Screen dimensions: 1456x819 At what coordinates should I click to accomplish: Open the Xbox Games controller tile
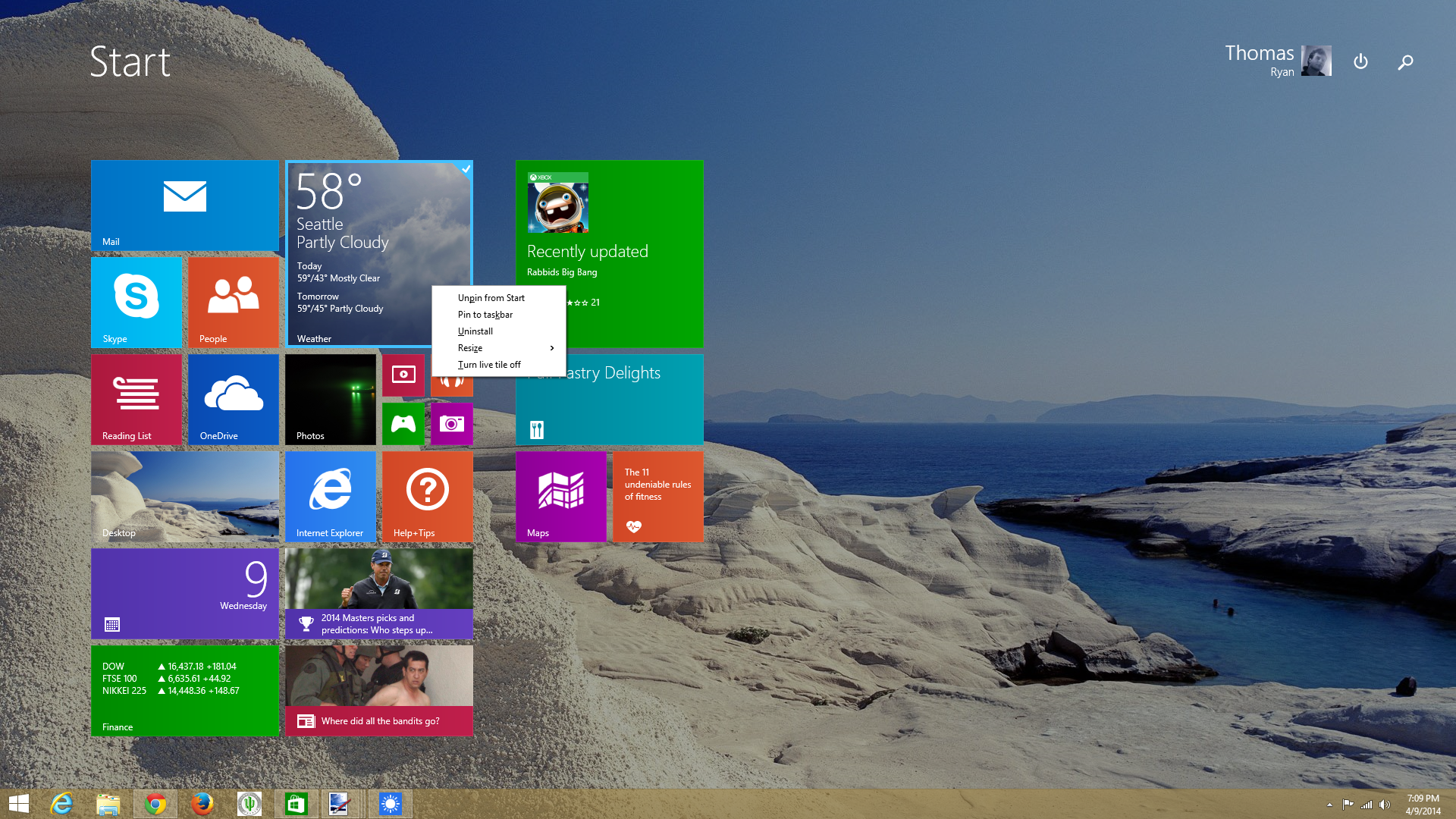403,423
